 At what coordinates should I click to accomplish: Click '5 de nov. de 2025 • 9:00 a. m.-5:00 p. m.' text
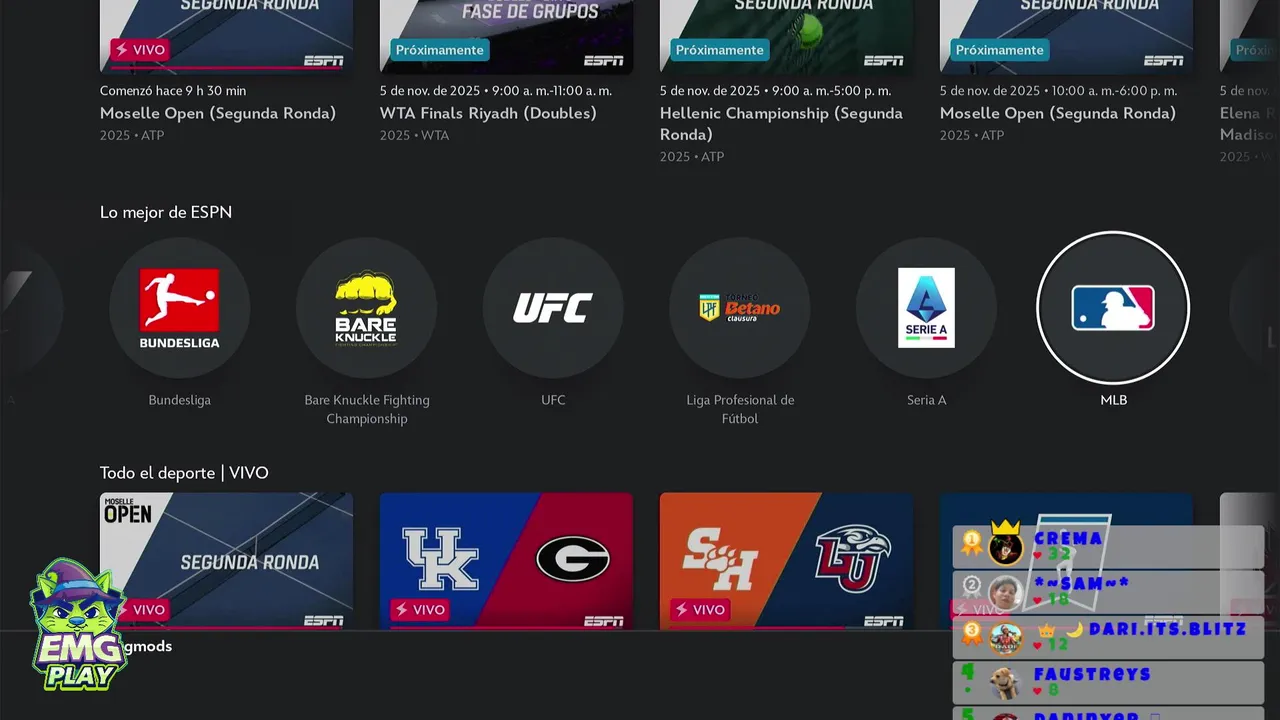pyautogui.click(x=775, y=91)
